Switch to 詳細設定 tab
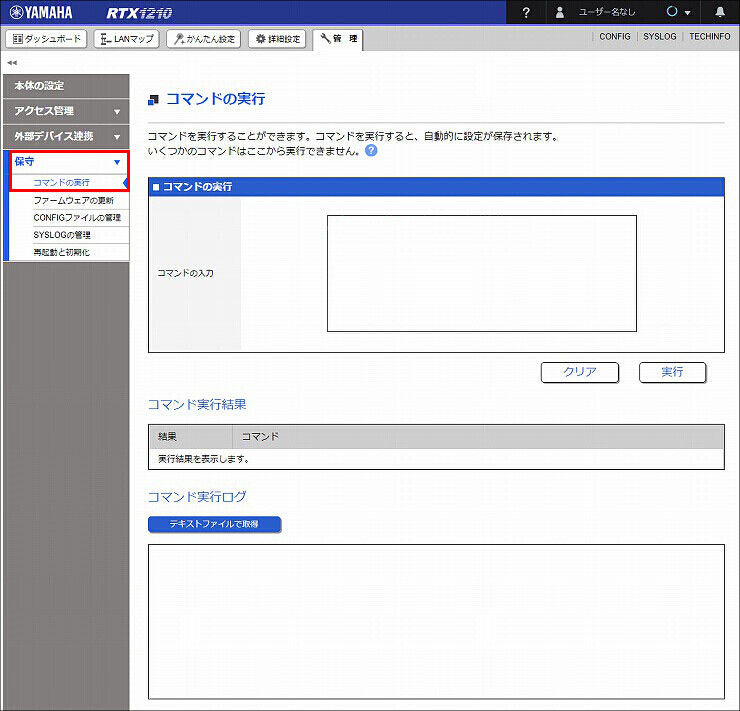This screenshot has height=711, width=740. click(278, 39)
